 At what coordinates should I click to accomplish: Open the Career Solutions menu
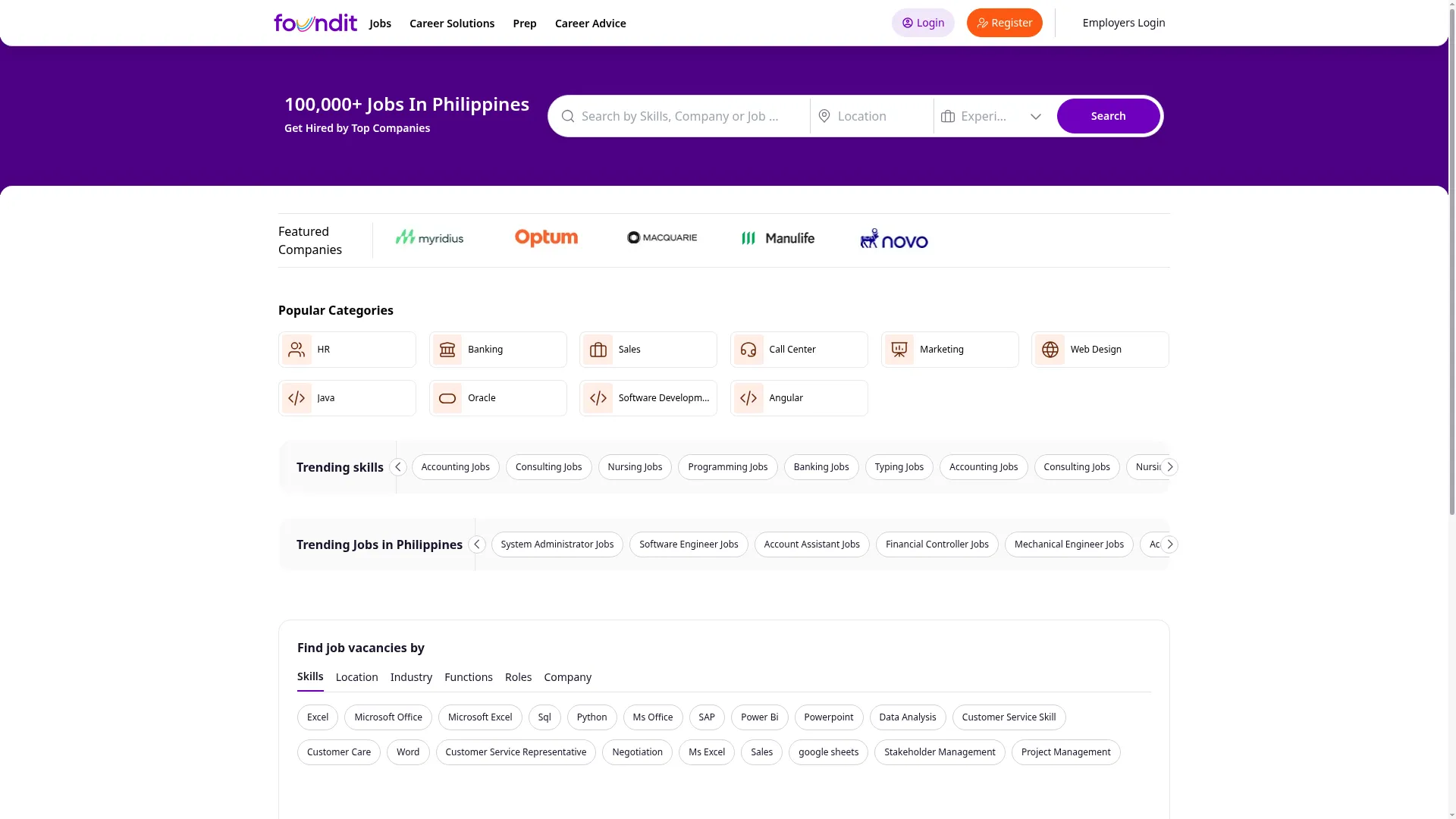pos(452,24)
